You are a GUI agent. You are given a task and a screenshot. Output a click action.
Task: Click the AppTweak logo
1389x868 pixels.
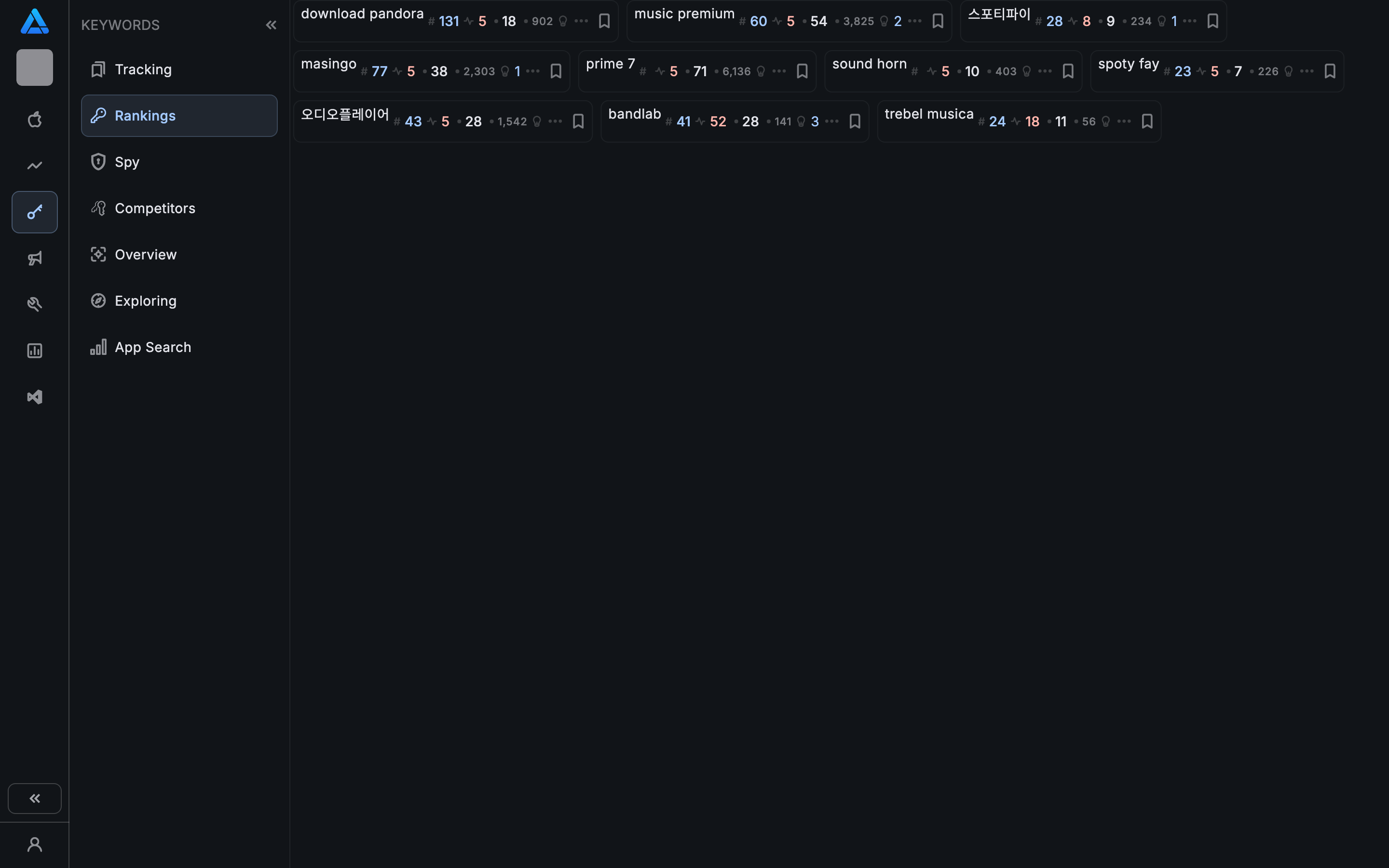34,21
